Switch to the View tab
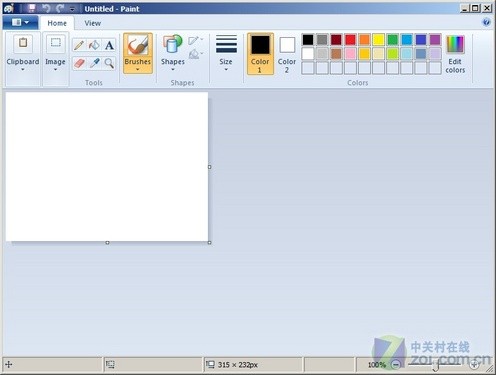 [93, 23]
